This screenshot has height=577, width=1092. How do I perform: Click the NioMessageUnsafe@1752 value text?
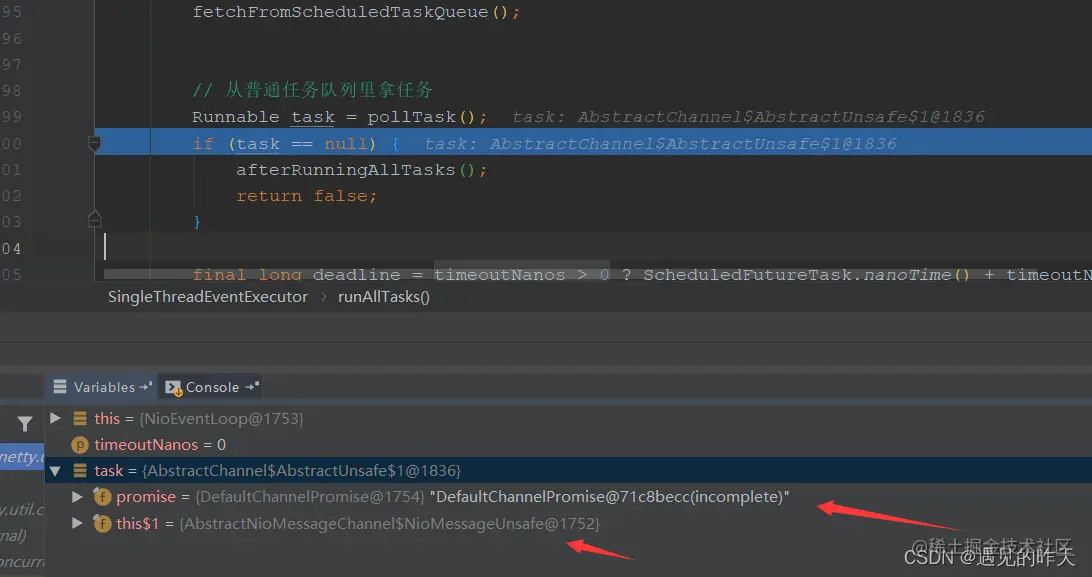389,523
